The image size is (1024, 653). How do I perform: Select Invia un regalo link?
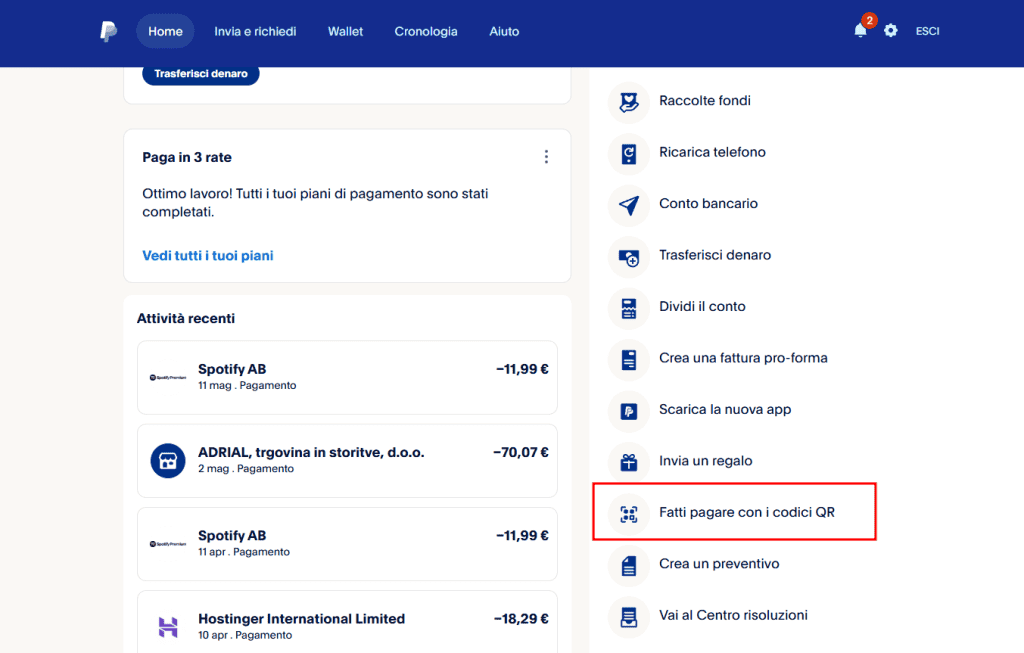705,461
